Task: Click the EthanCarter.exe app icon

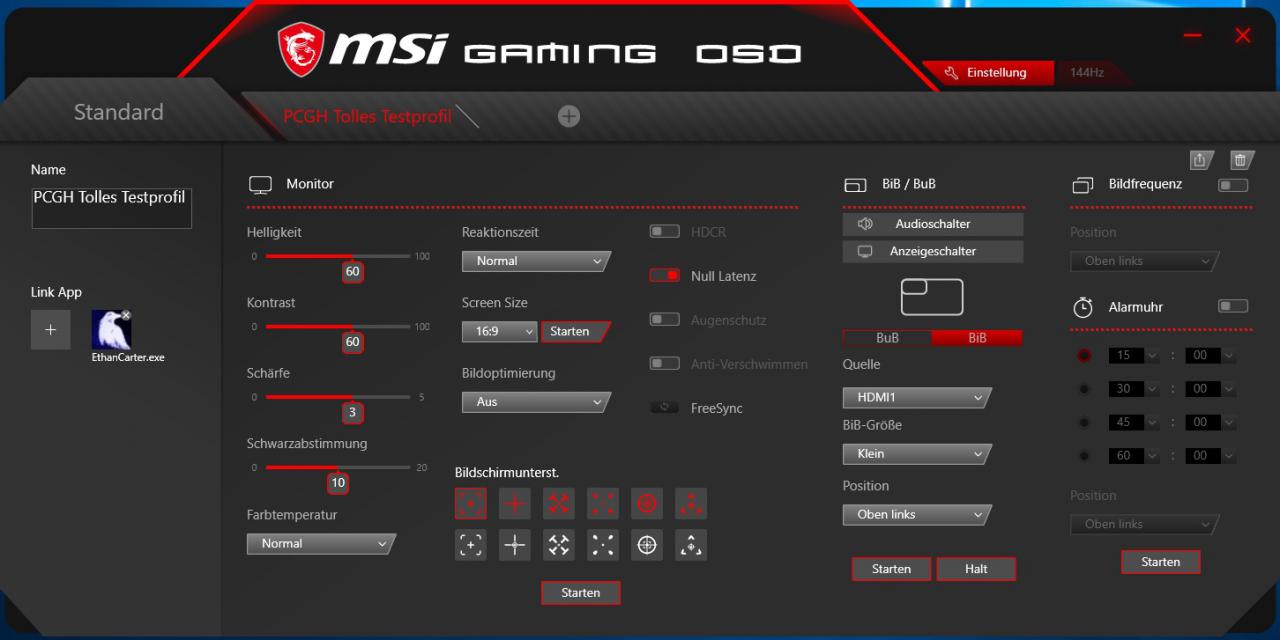Action: [111, 330]
